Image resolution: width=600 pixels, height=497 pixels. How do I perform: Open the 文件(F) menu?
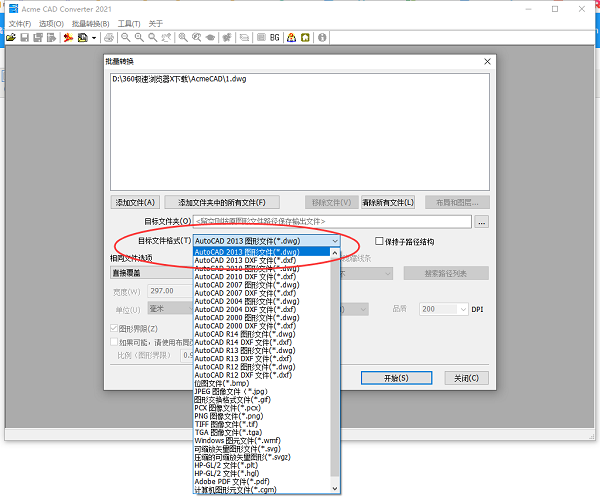(x=20, y=24)
